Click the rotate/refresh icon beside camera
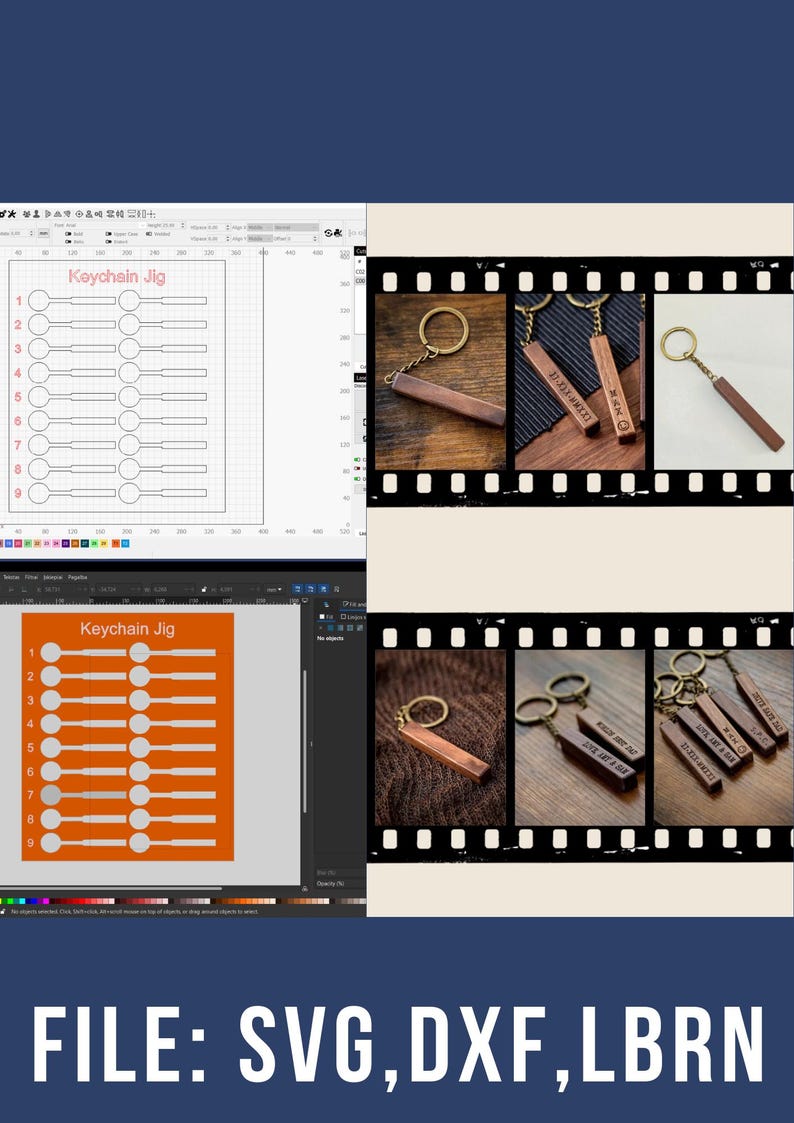The height and width of the screenshot is (1123, 794). pos(328,233)
